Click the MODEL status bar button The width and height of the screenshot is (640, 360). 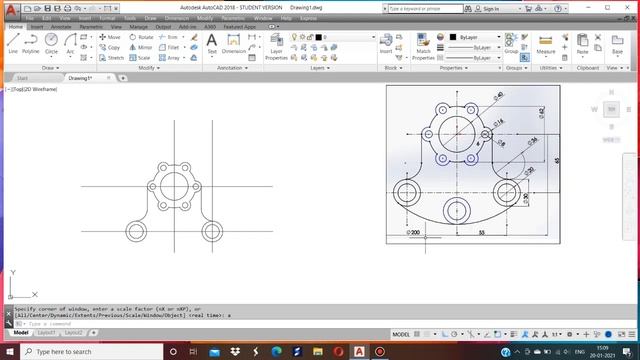coord(401,334)
